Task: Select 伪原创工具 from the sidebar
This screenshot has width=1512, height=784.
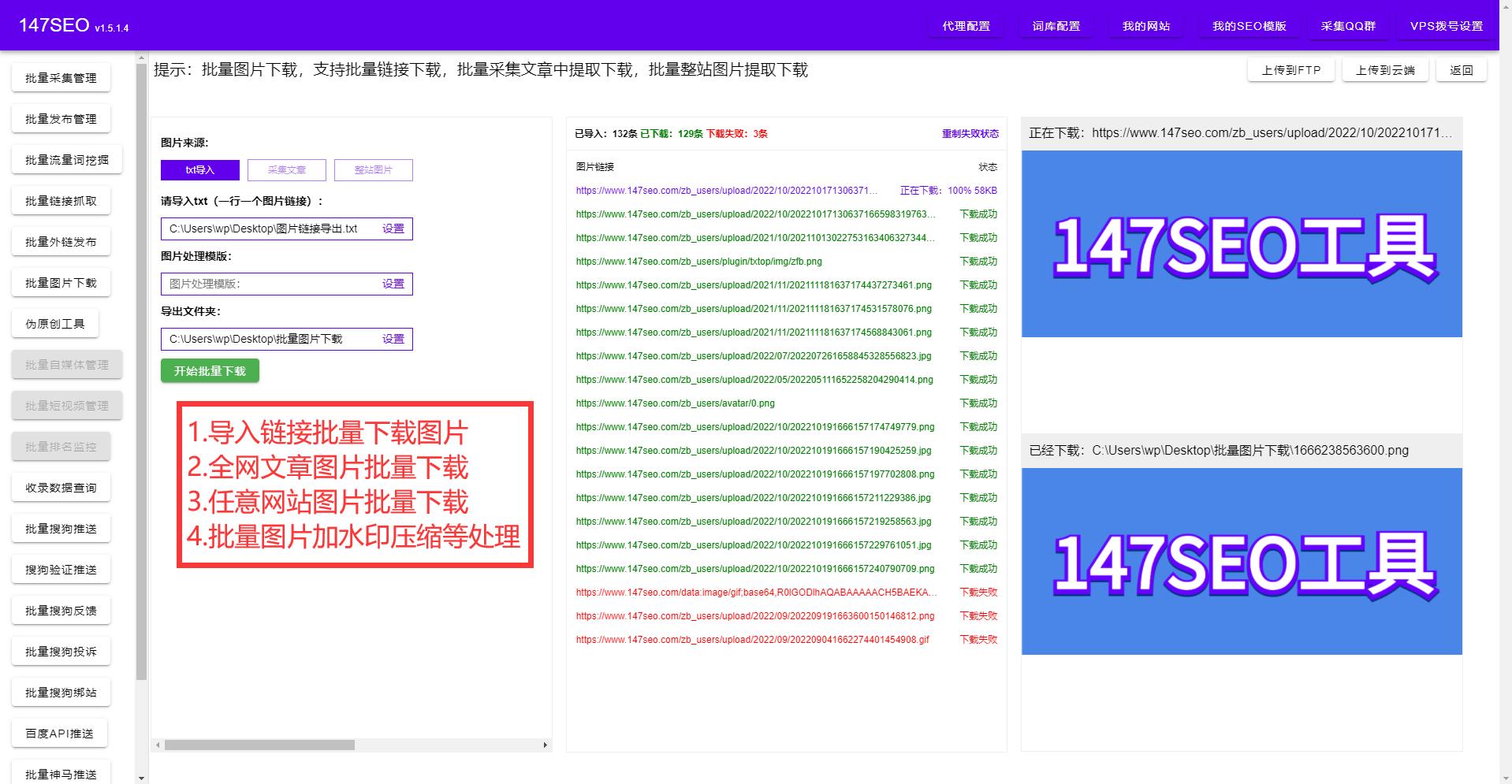Action: click(x=54, y=323)
